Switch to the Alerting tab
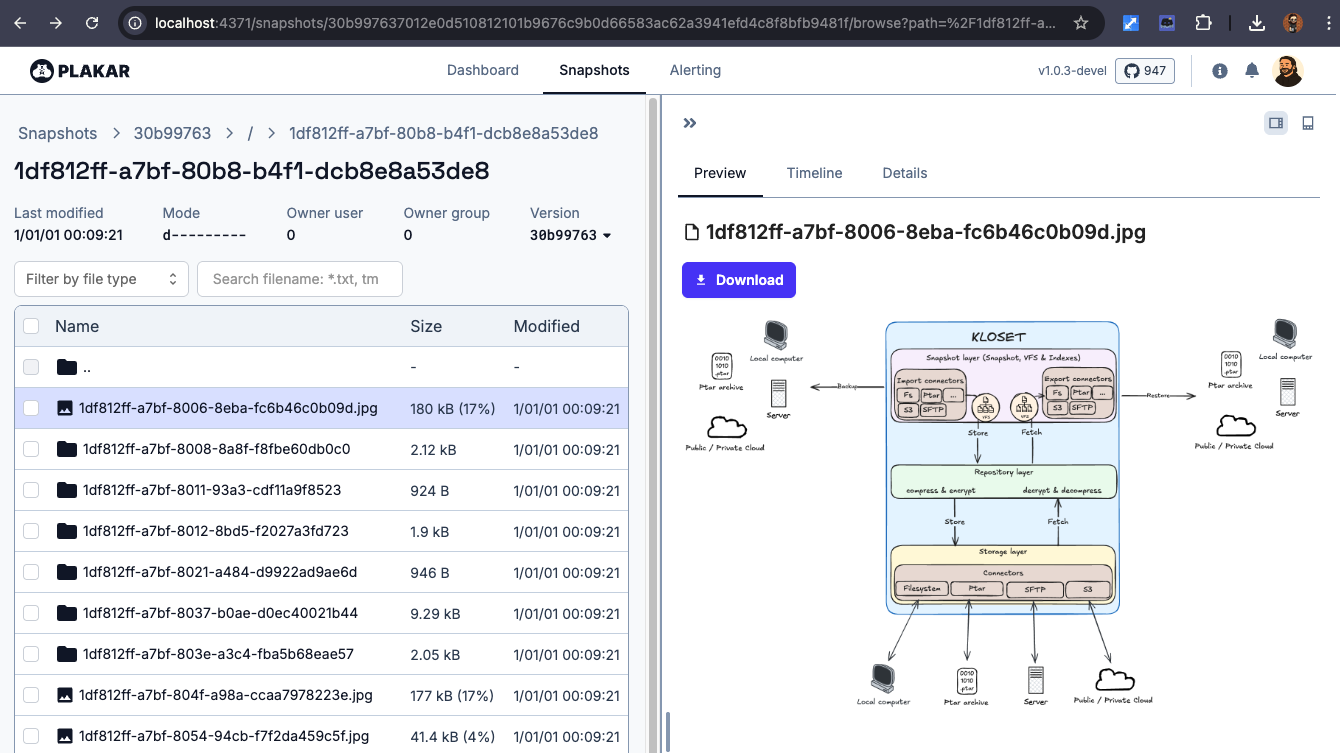 pos(695,70)
